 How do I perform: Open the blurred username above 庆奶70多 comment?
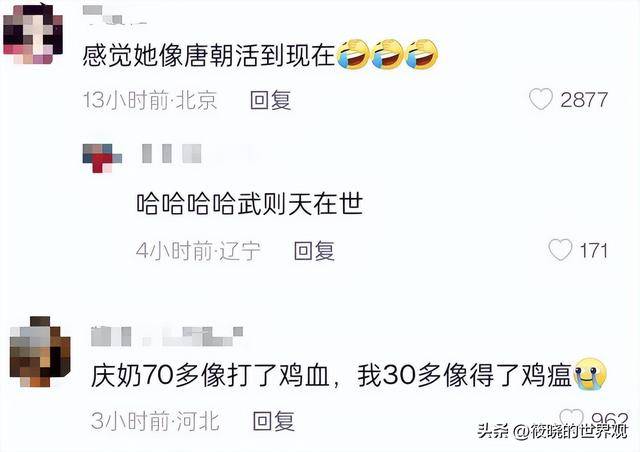click(167, 336)
